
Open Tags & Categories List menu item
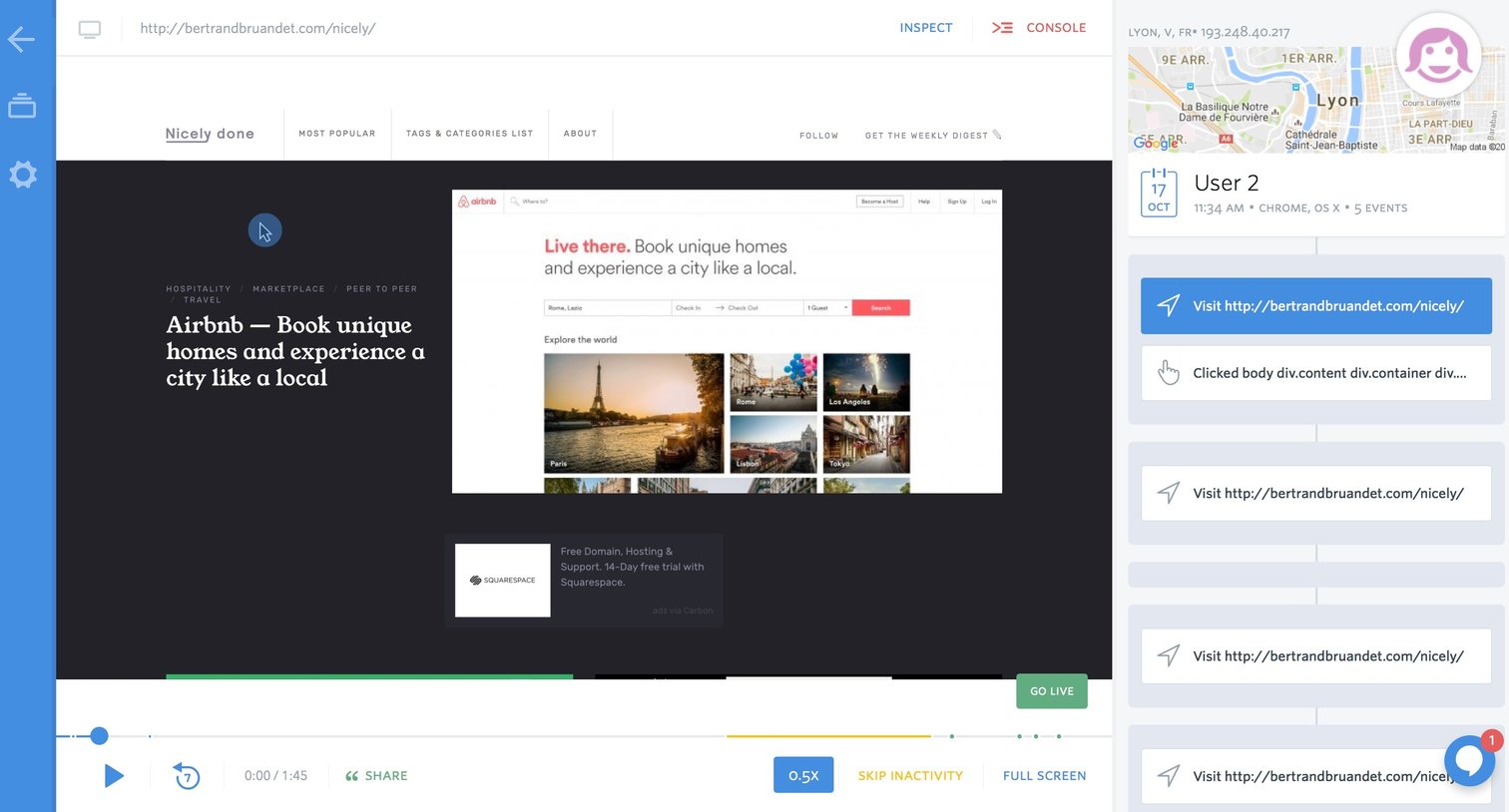coord(469,134)
